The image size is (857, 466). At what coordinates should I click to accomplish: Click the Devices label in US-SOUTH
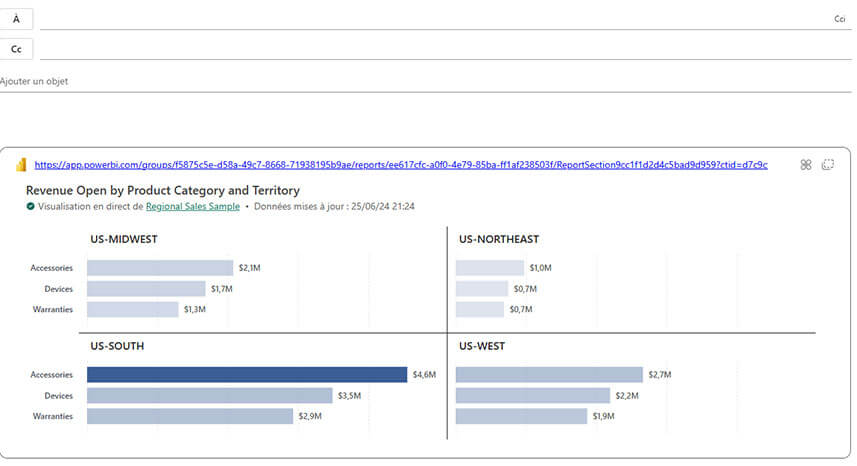coord(58,396)
